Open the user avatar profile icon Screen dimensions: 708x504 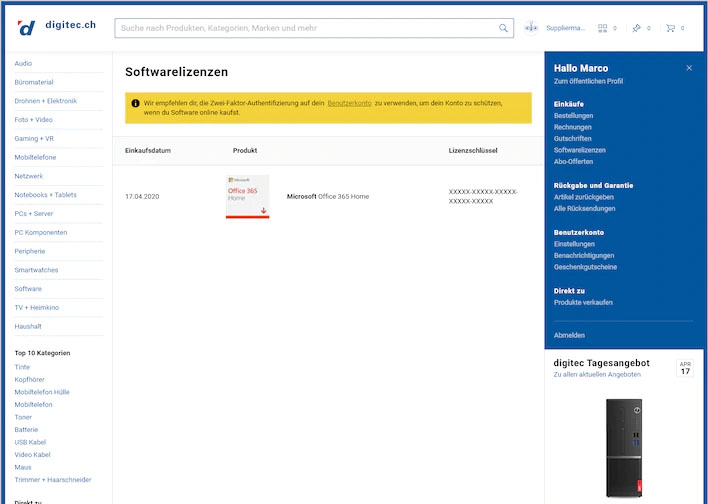coord(531,28)
